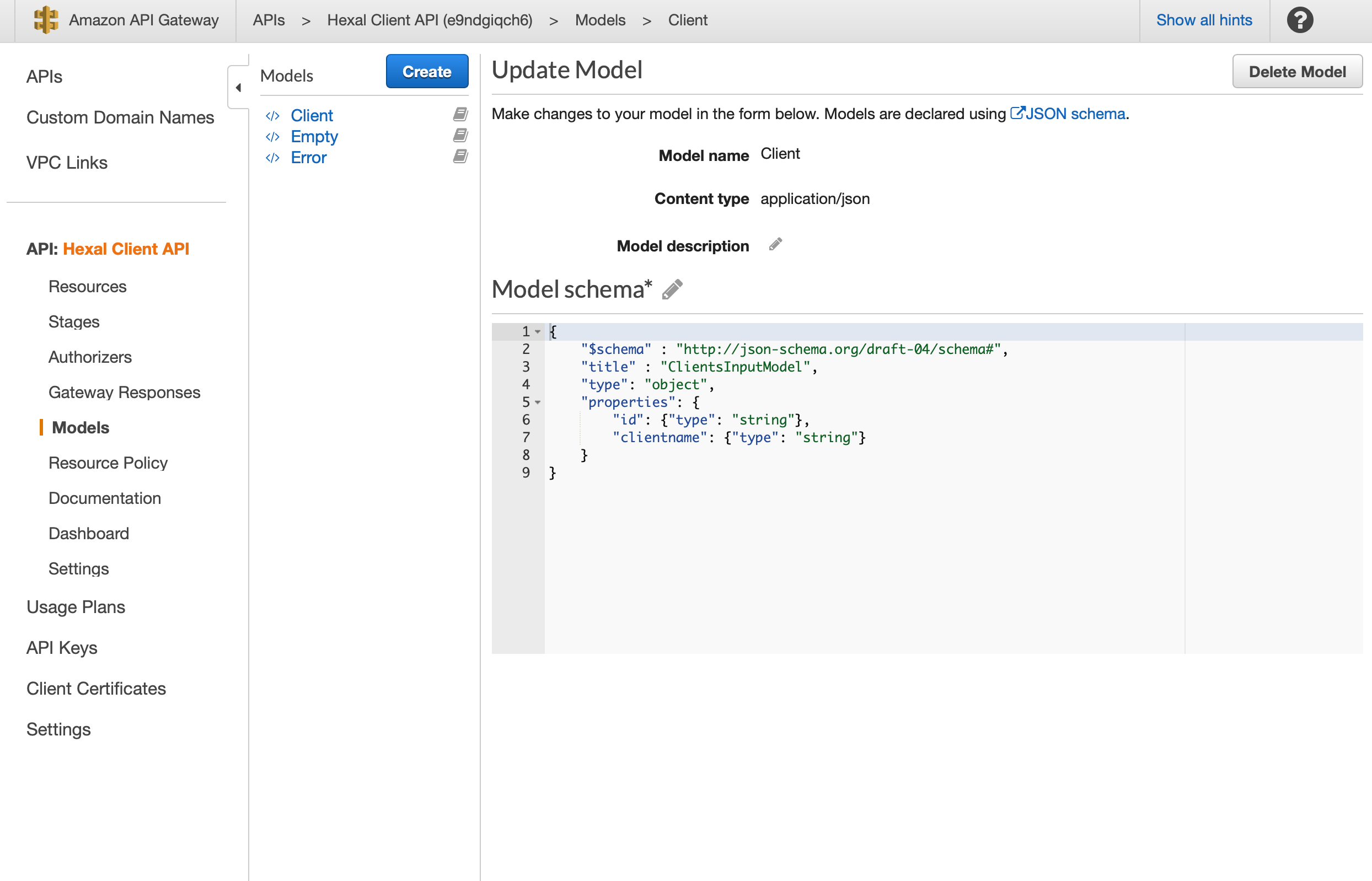Open documentation icon for the Empty model
This screenshot has height=881, width=1372.
point(459,135)
